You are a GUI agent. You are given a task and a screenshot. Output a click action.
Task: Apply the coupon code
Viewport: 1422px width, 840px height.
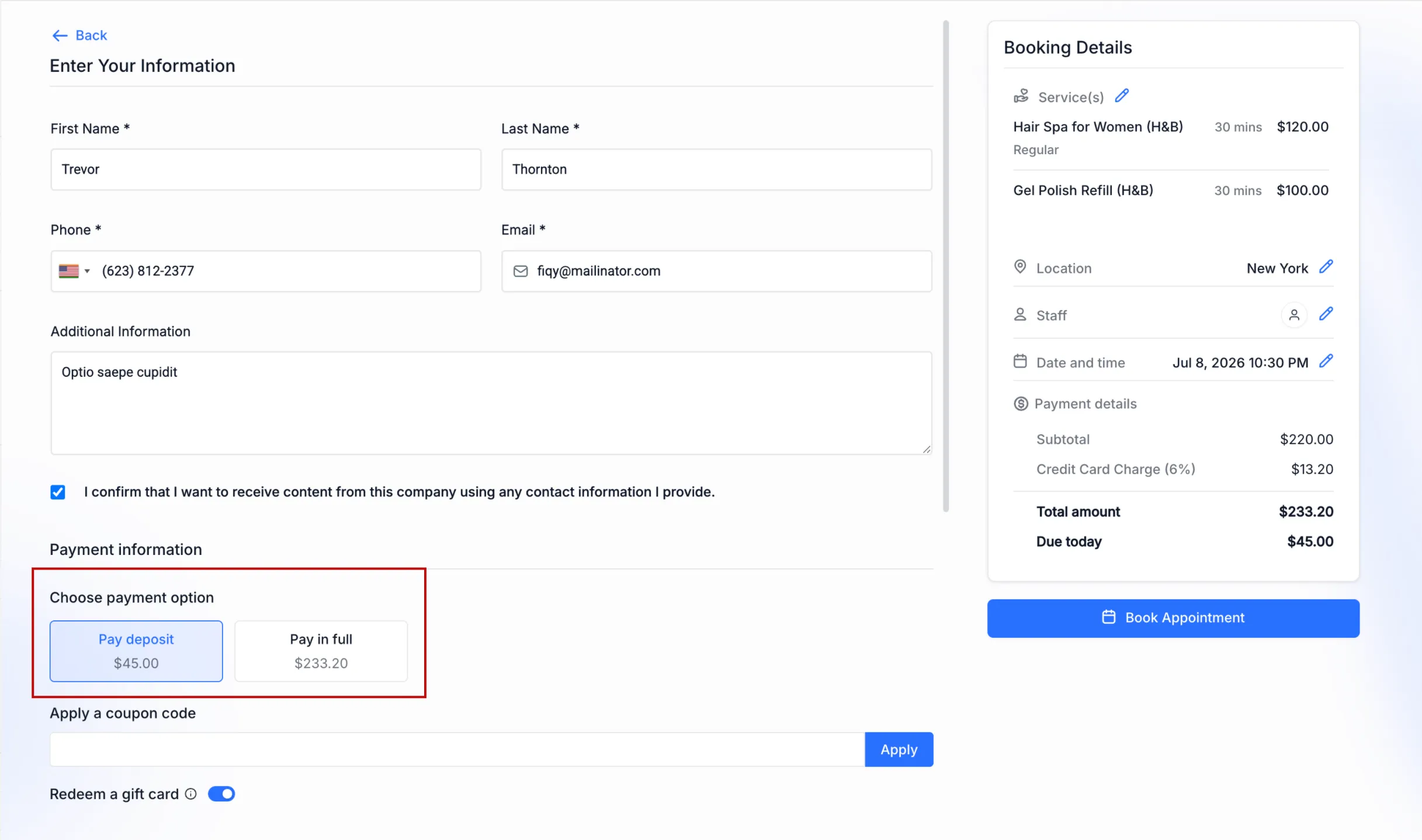click(x=899, y=749)
